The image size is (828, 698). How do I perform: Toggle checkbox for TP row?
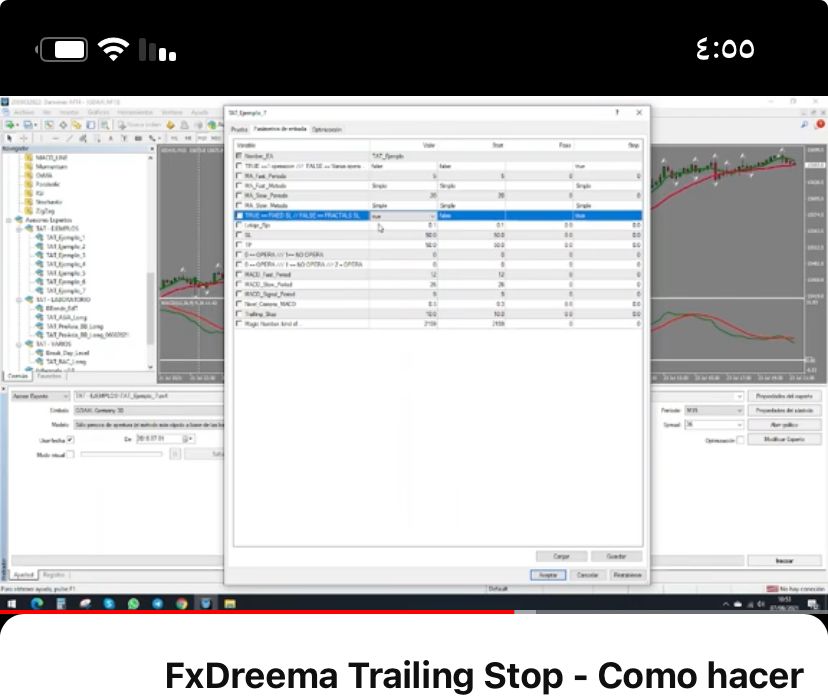239,245
